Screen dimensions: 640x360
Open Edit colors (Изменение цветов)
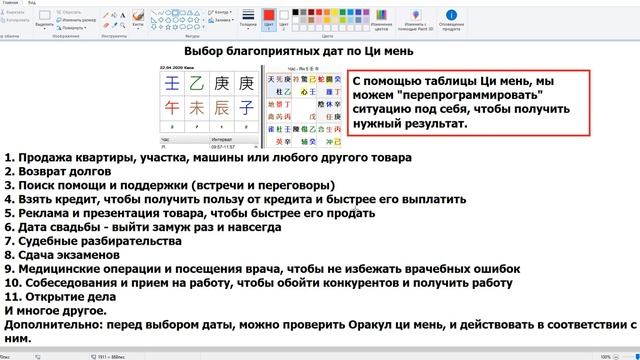pyautogui.click(x=381, y=20)
